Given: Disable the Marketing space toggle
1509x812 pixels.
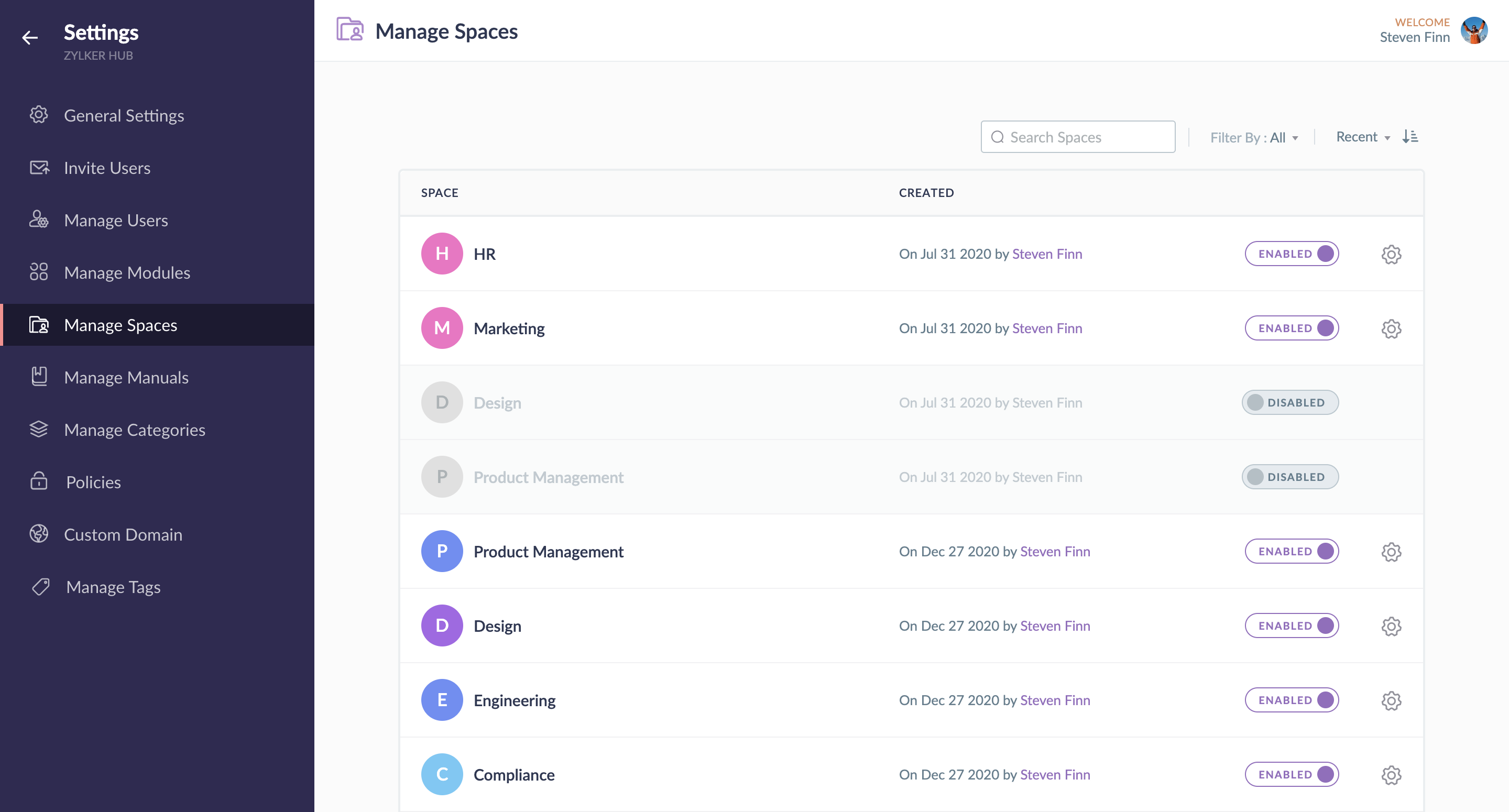Looking at the screenshot, I should click(1292, 328).
